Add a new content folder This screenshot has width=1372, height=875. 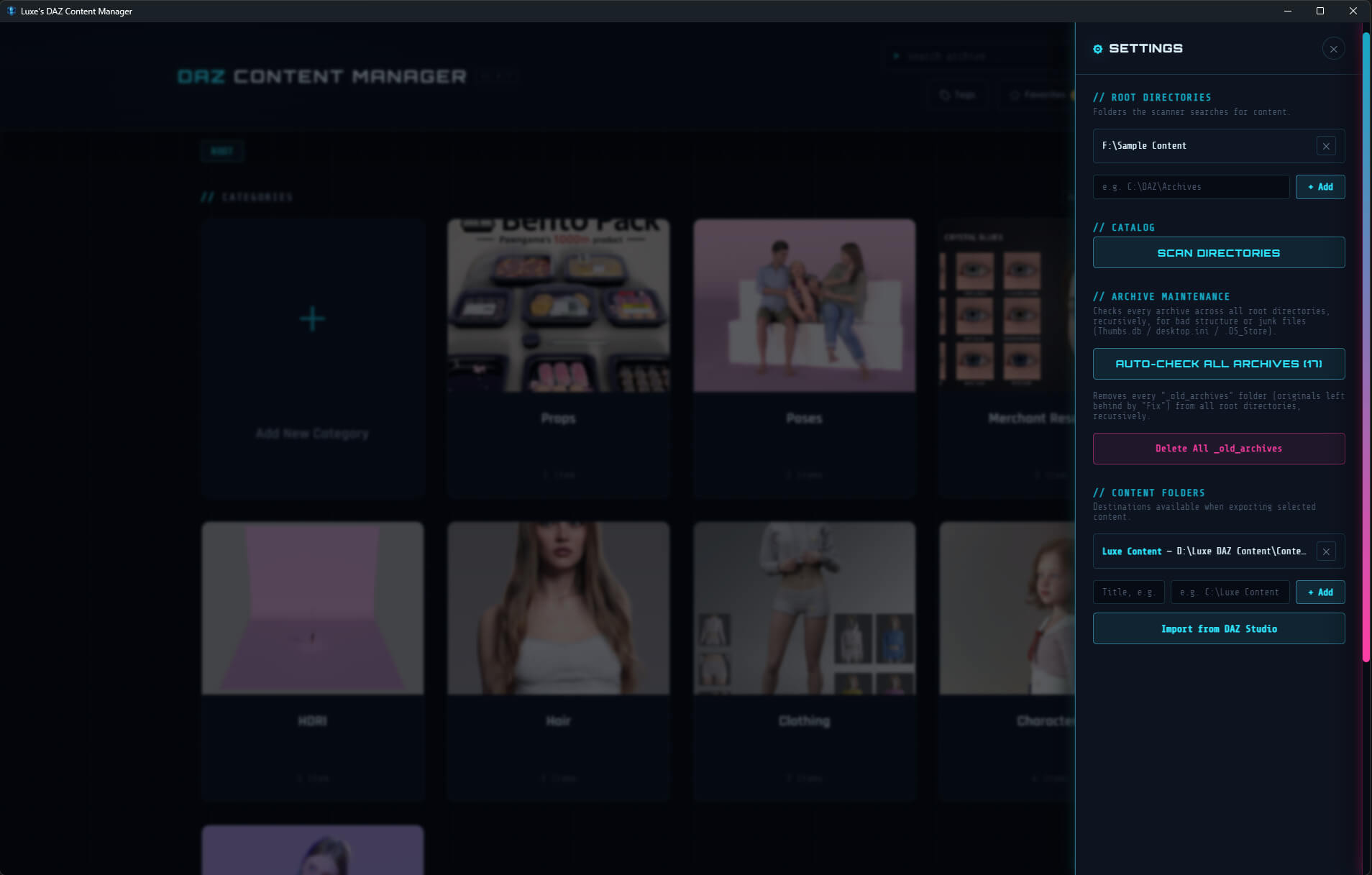pos(1320,592)
